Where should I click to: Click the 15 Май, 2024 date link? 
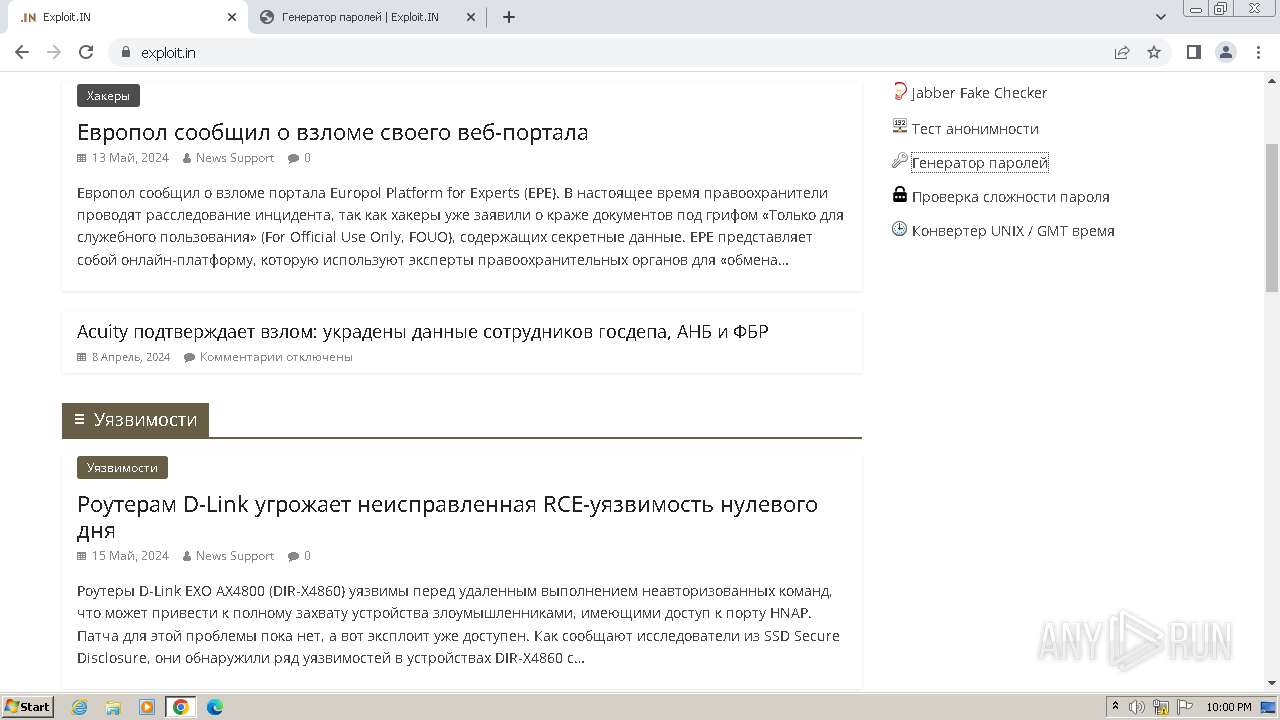coord(130,556)
